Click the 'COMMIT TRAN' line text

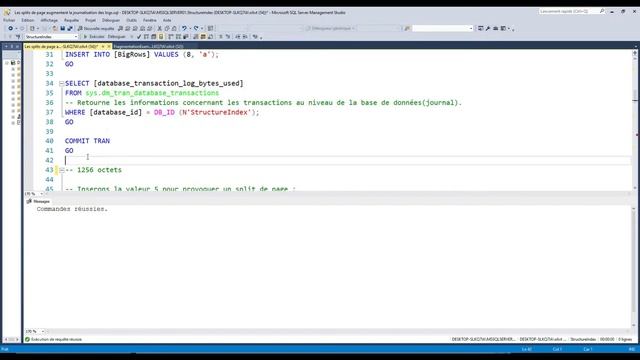(87, 141)
